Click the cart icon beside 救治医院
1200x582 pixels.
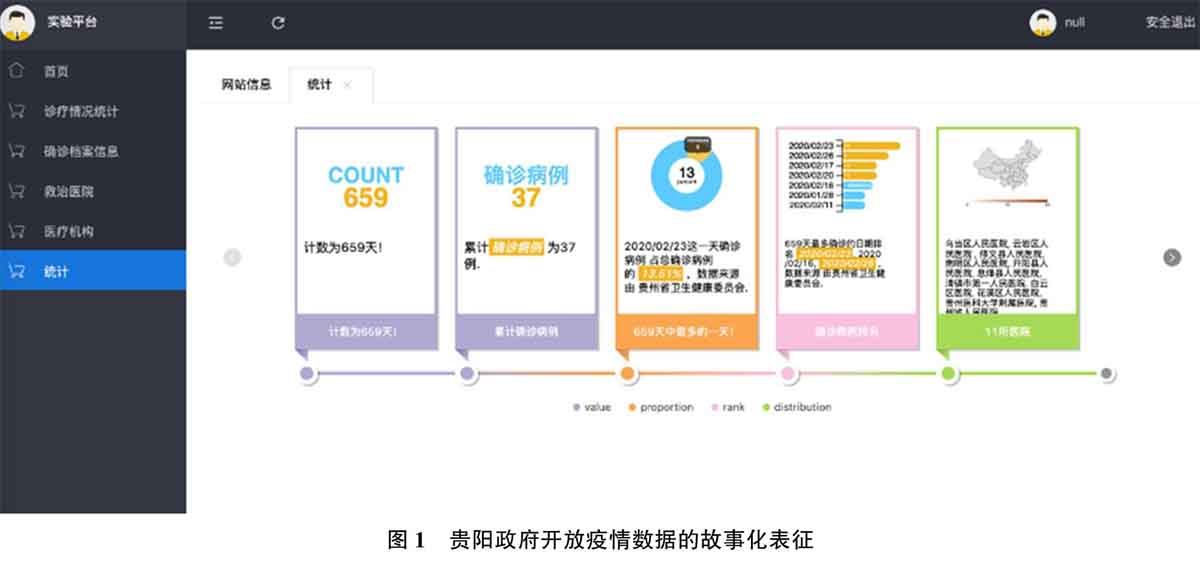[x=16, y=191]
